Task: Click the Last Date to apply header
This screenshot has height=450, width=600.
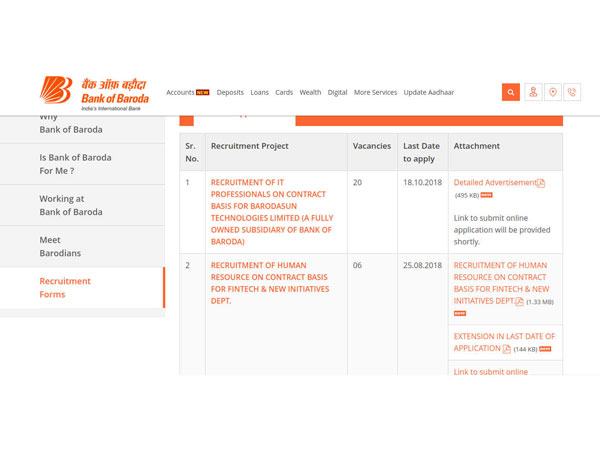Action: coord(421,152)
